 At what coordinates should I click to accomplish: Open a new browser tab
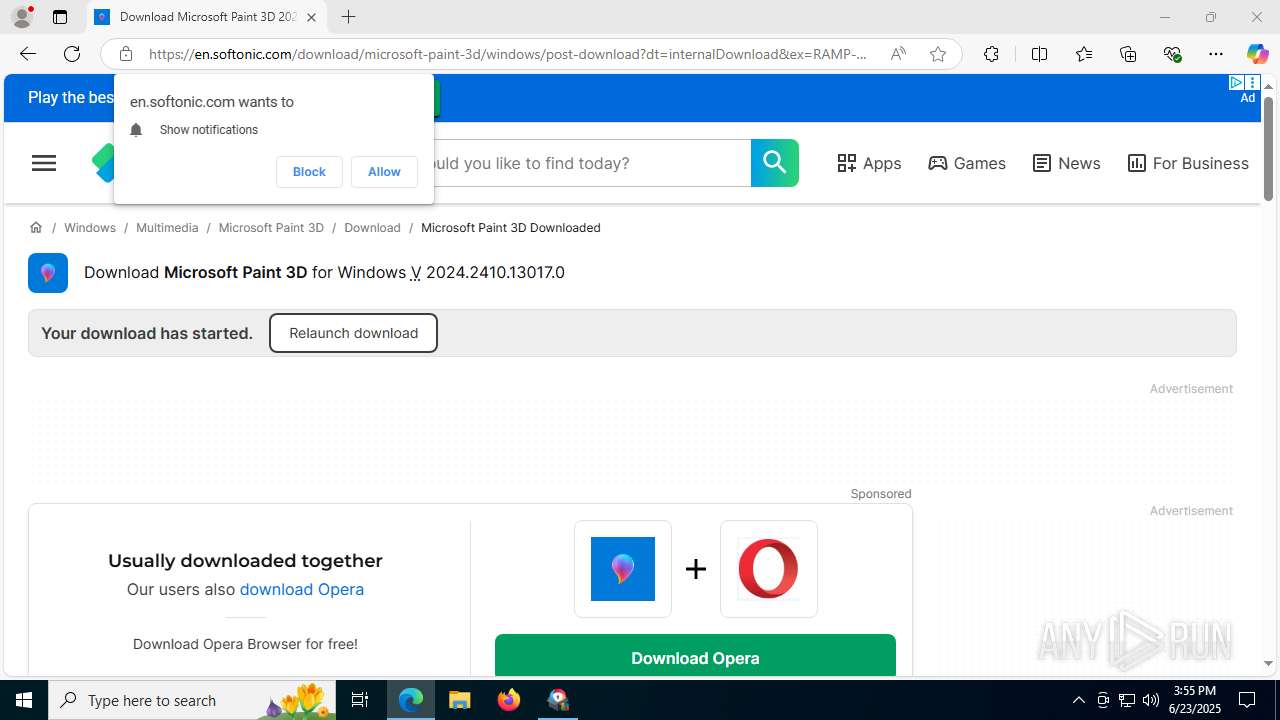click(348, 17)
